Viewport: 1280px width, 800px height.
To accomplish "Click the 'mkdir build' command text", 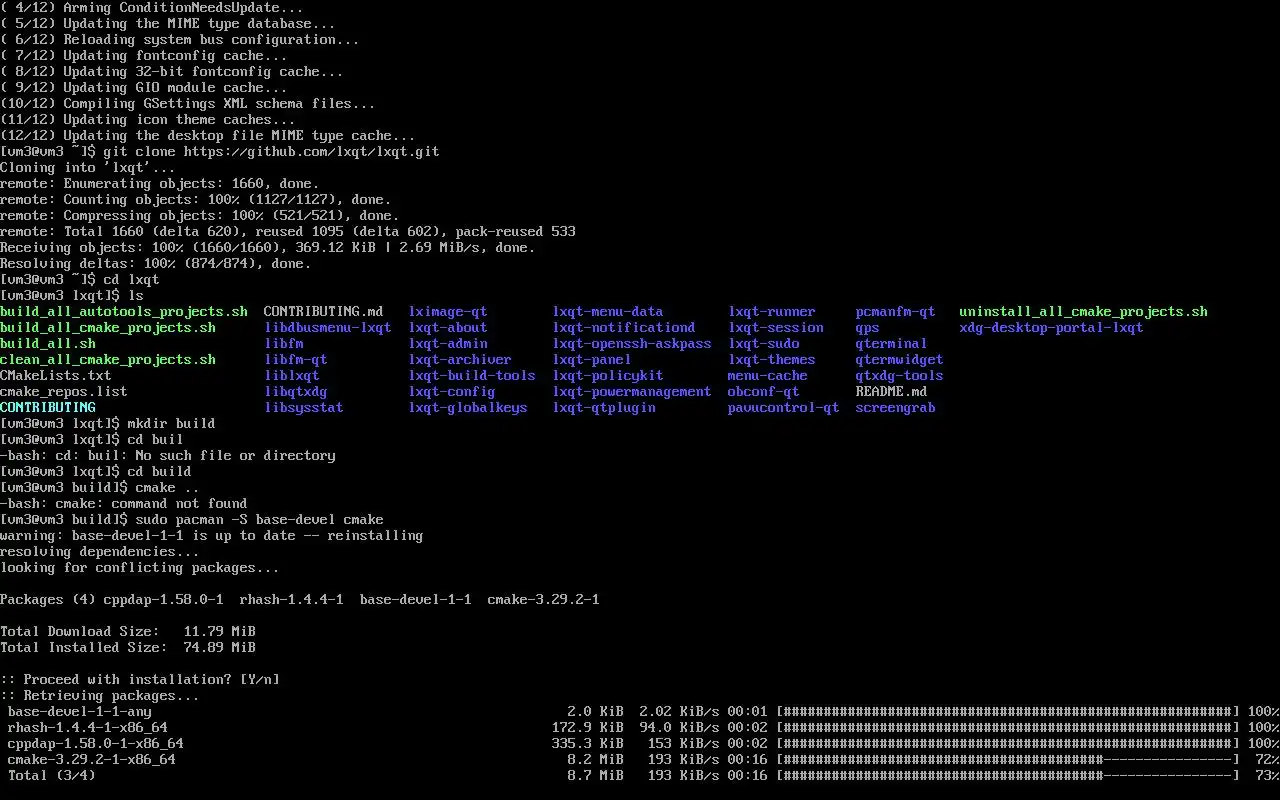I will (x=172, y=424).
